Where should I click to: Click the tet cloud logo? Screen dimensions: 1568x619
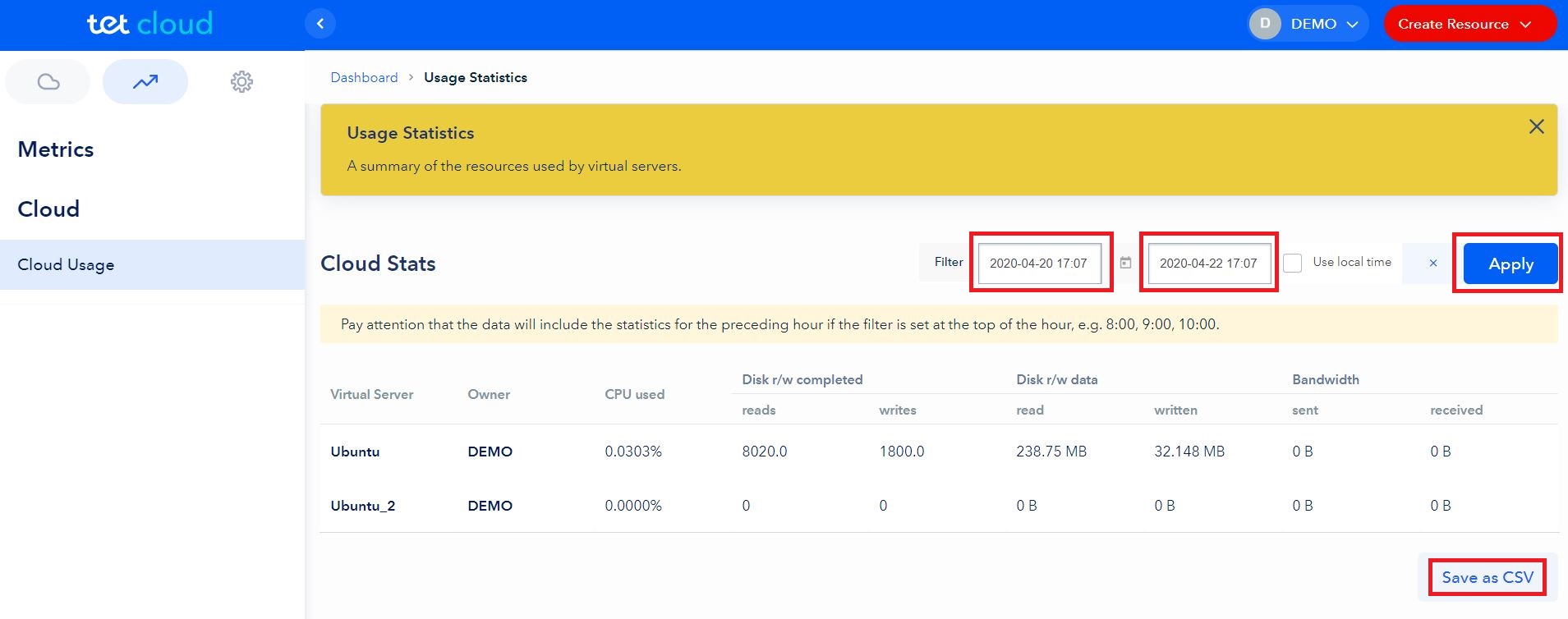click(149, 23)
